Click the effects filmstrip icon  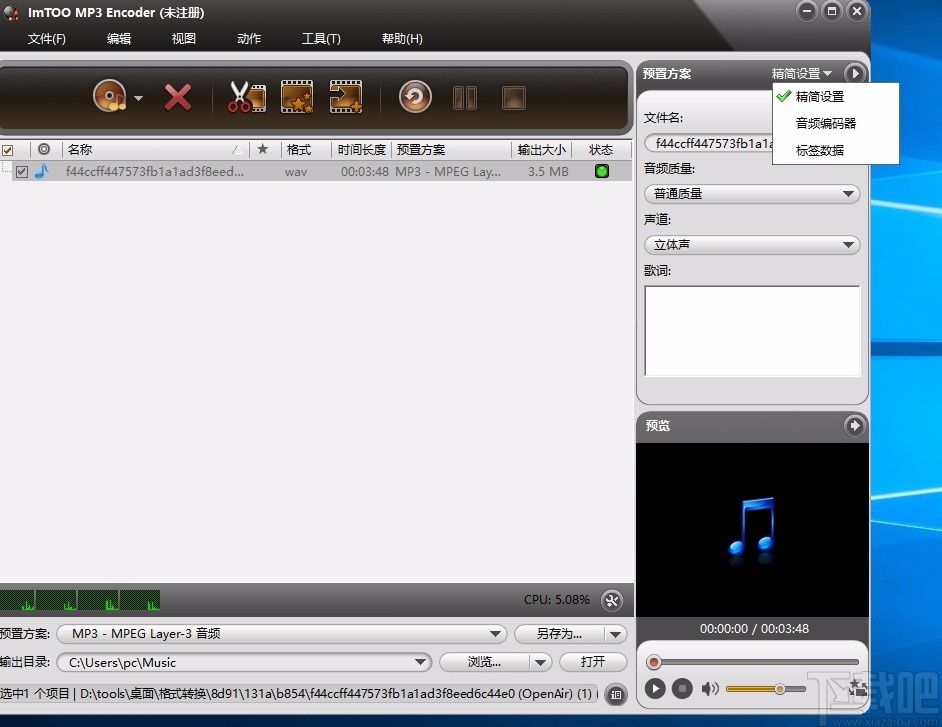click(296, 97)
